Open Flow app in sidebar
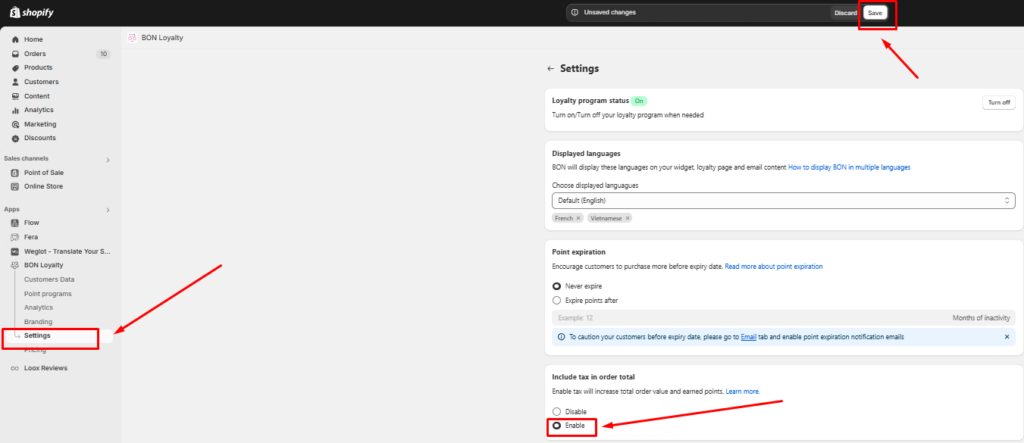The height and width of the screenshot is (443, 1024). (31, 223)
